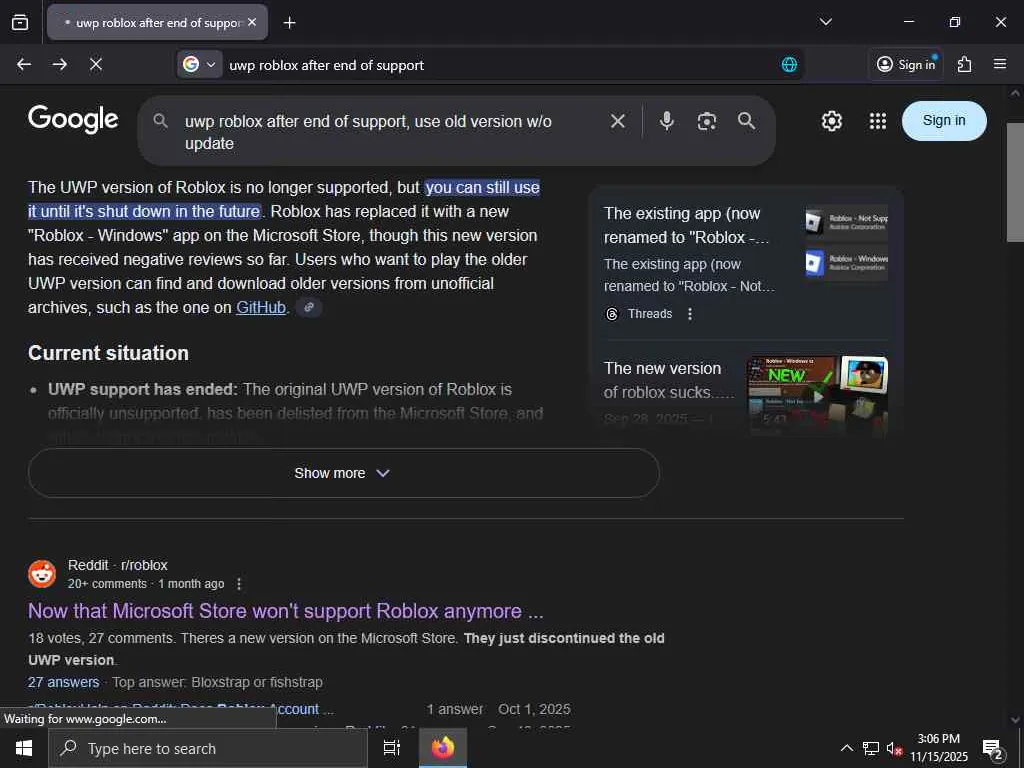Screen dimensions: 1024x768
Task: Click the 'Reddit · r/roblox' source text
Action: tap(118, 566)
